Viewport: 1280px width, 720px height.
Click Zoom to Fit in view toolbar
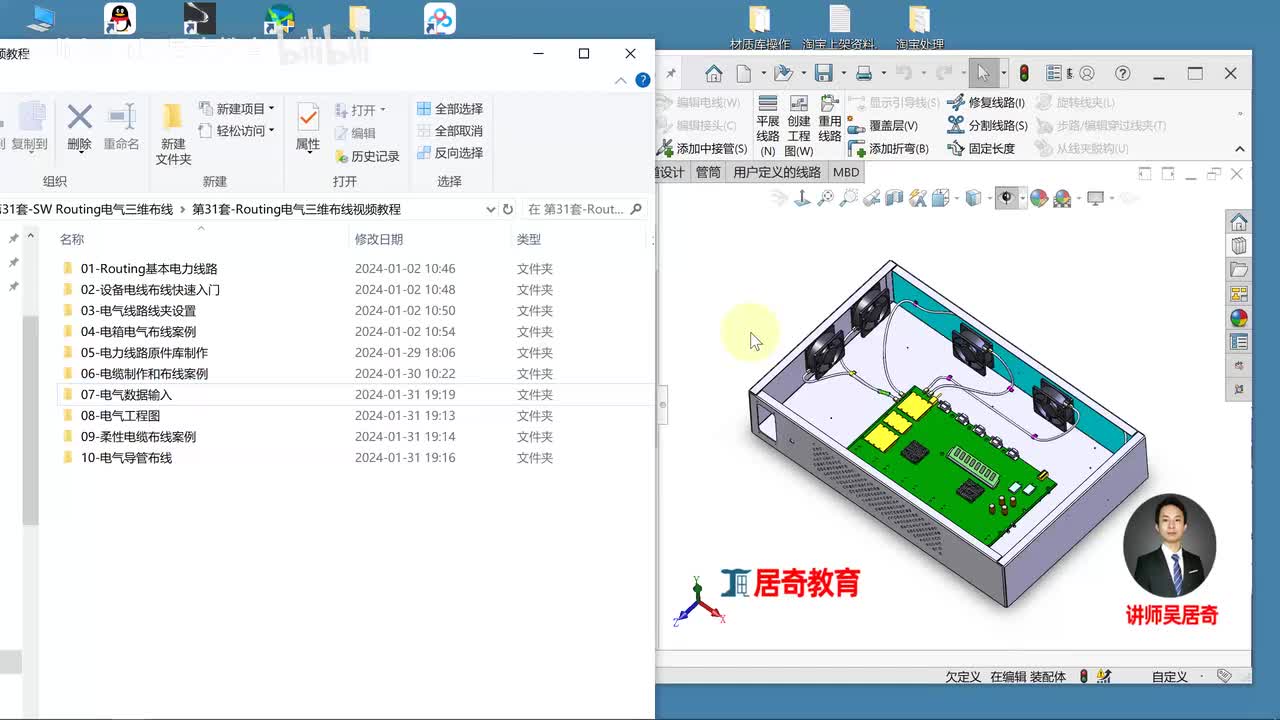826,198
